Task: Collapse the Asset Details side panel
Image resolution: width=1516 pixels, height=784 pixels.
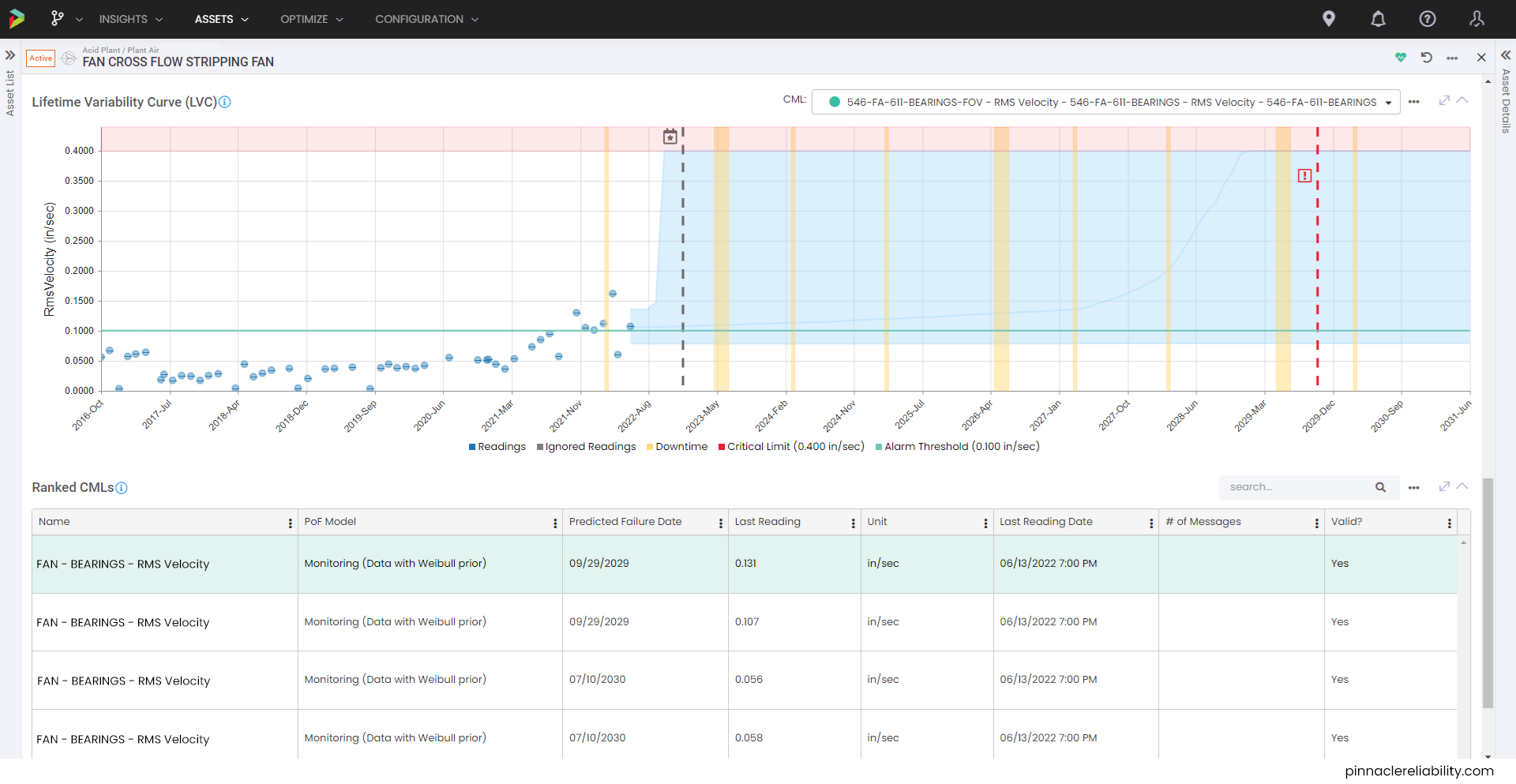Action: click(1507, 54)
